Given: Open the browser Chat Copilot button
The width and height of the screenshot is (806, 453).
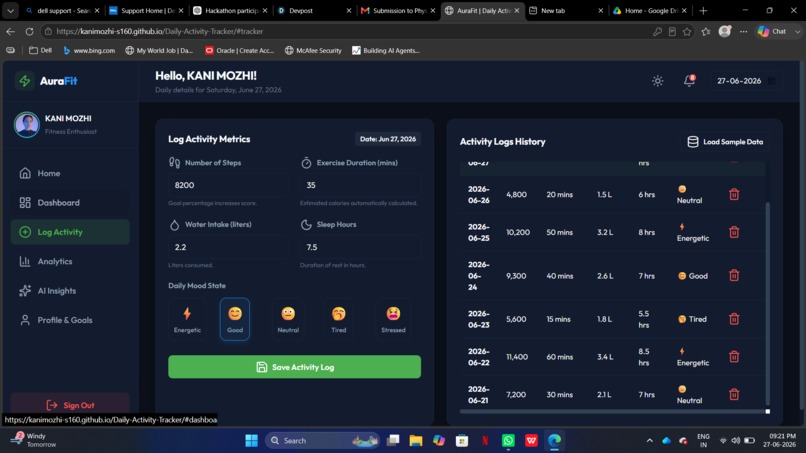Looking at the screenshot, I should click(773, 31).
